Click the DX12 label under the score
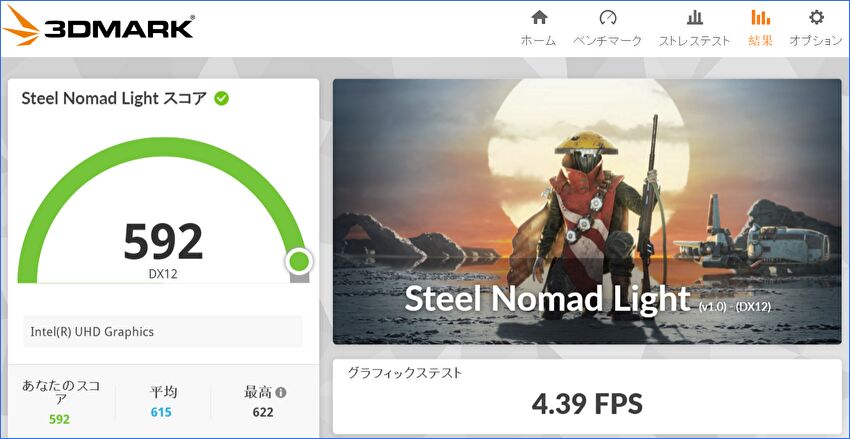The image size is (850, 439). point(163,274)
